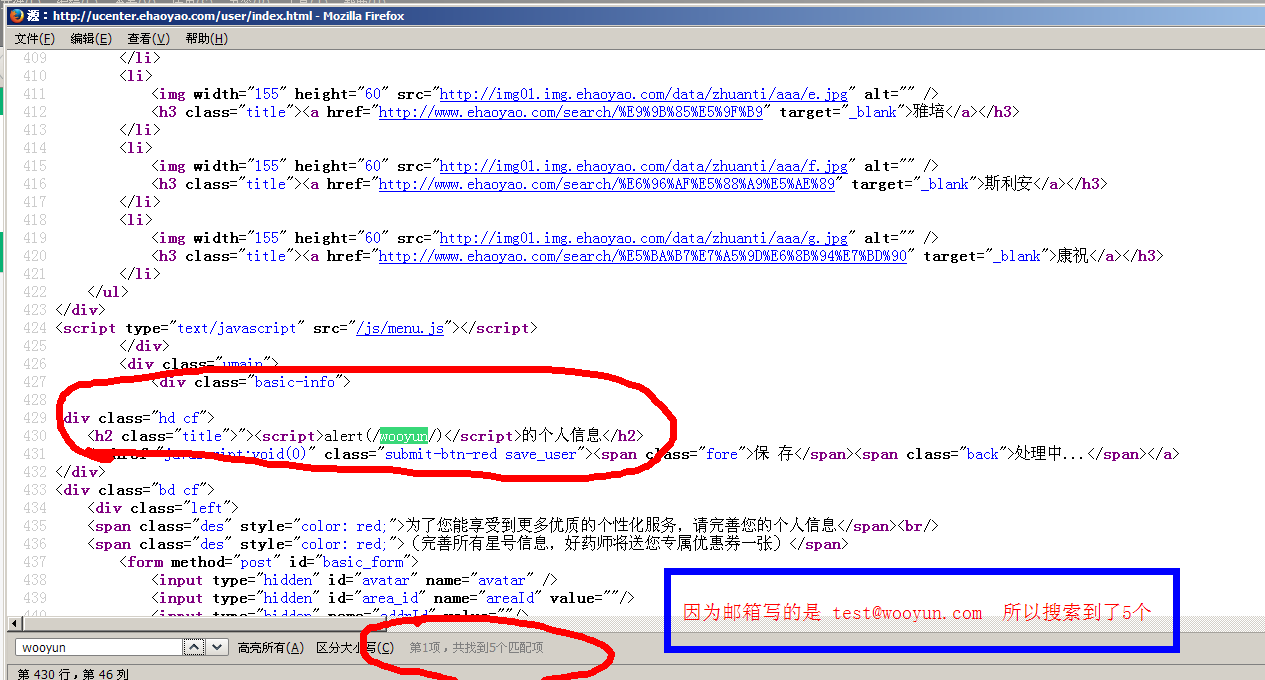Click the text 雅培 on line 412
The image size is (1265, 680).
point(927,112)
